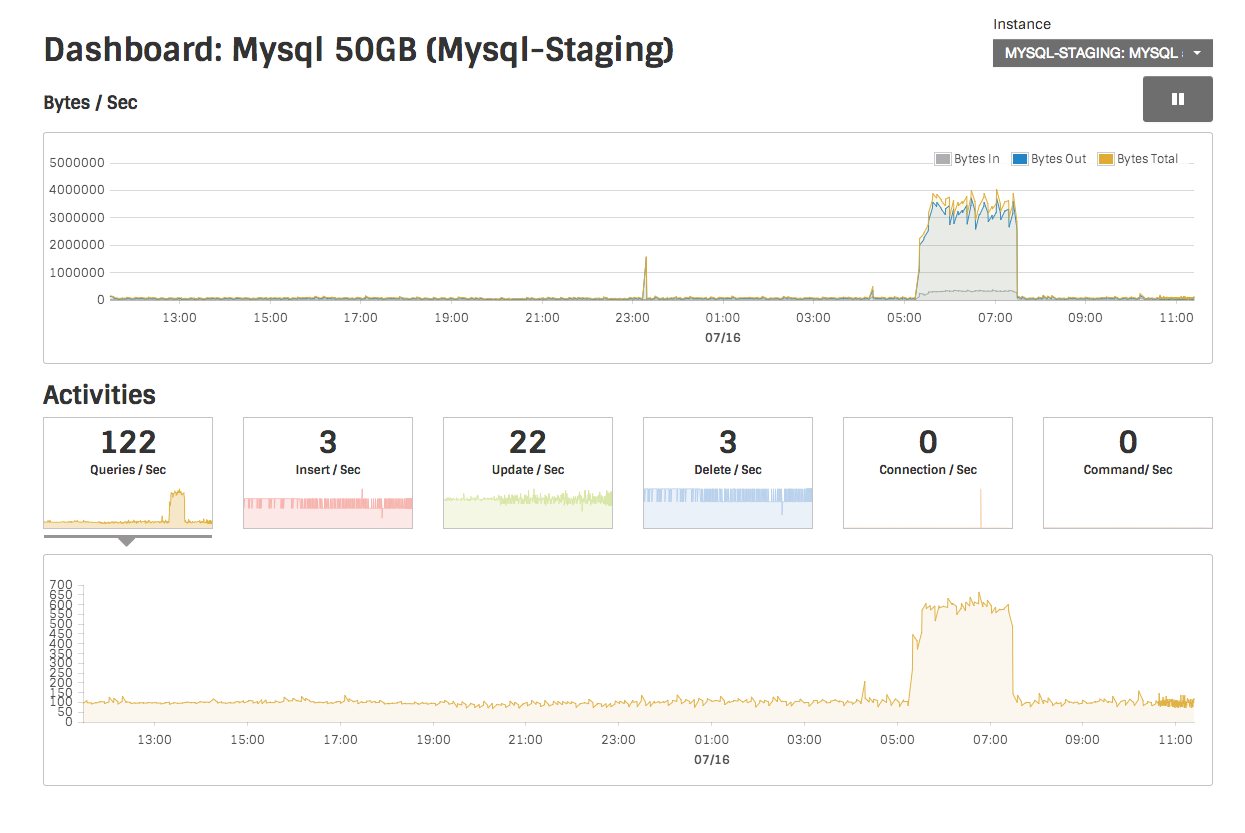Click the green Update sparkline chart
This screenshot has height=833, width=1245.
tap(528, 508)
